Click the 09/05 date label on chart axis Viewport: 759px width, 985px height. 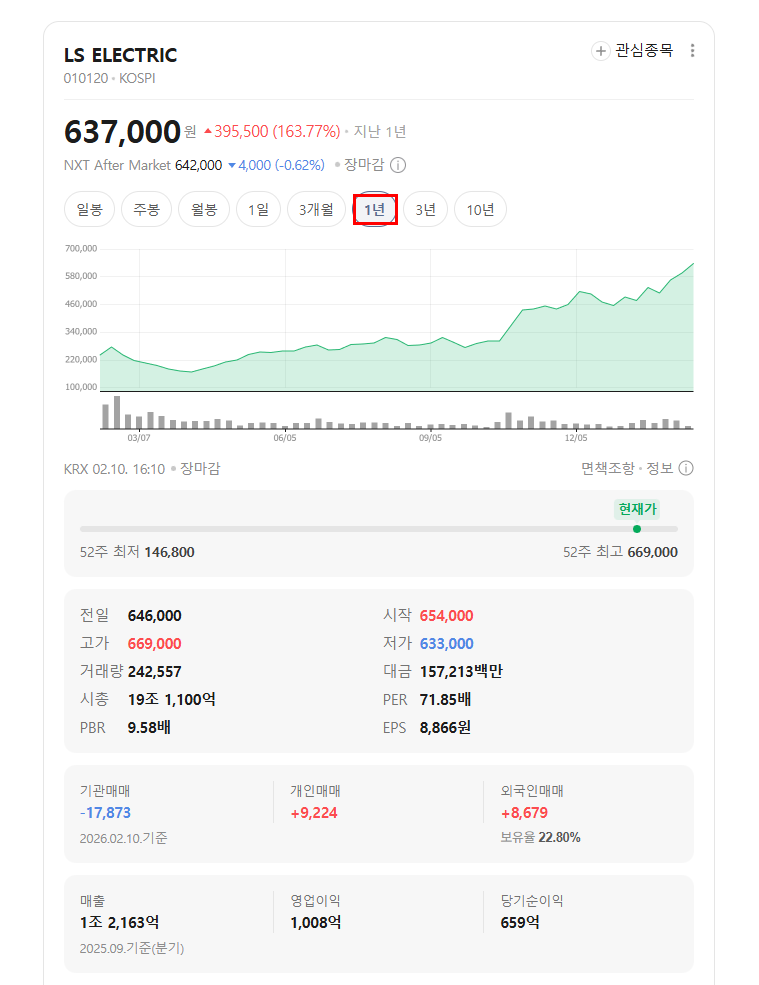pos(430,438)
